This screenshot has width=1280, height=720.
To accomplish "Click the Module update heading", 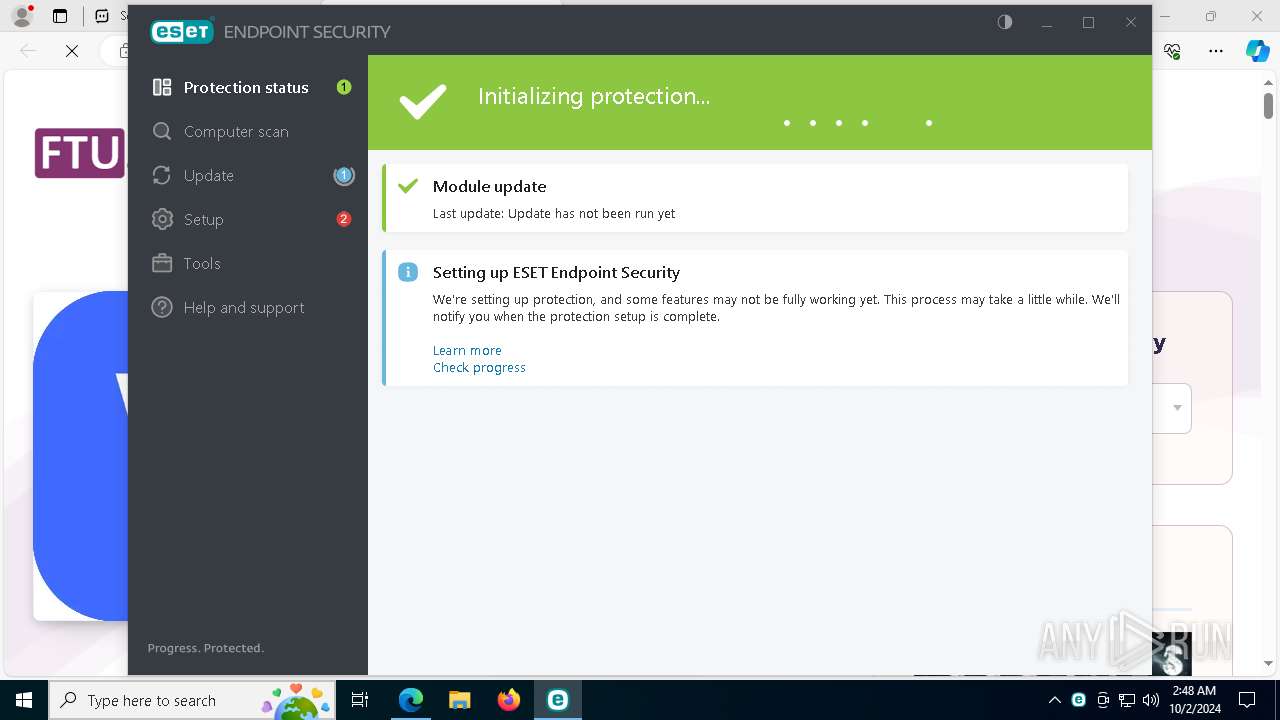I will (x=489, y=186).
